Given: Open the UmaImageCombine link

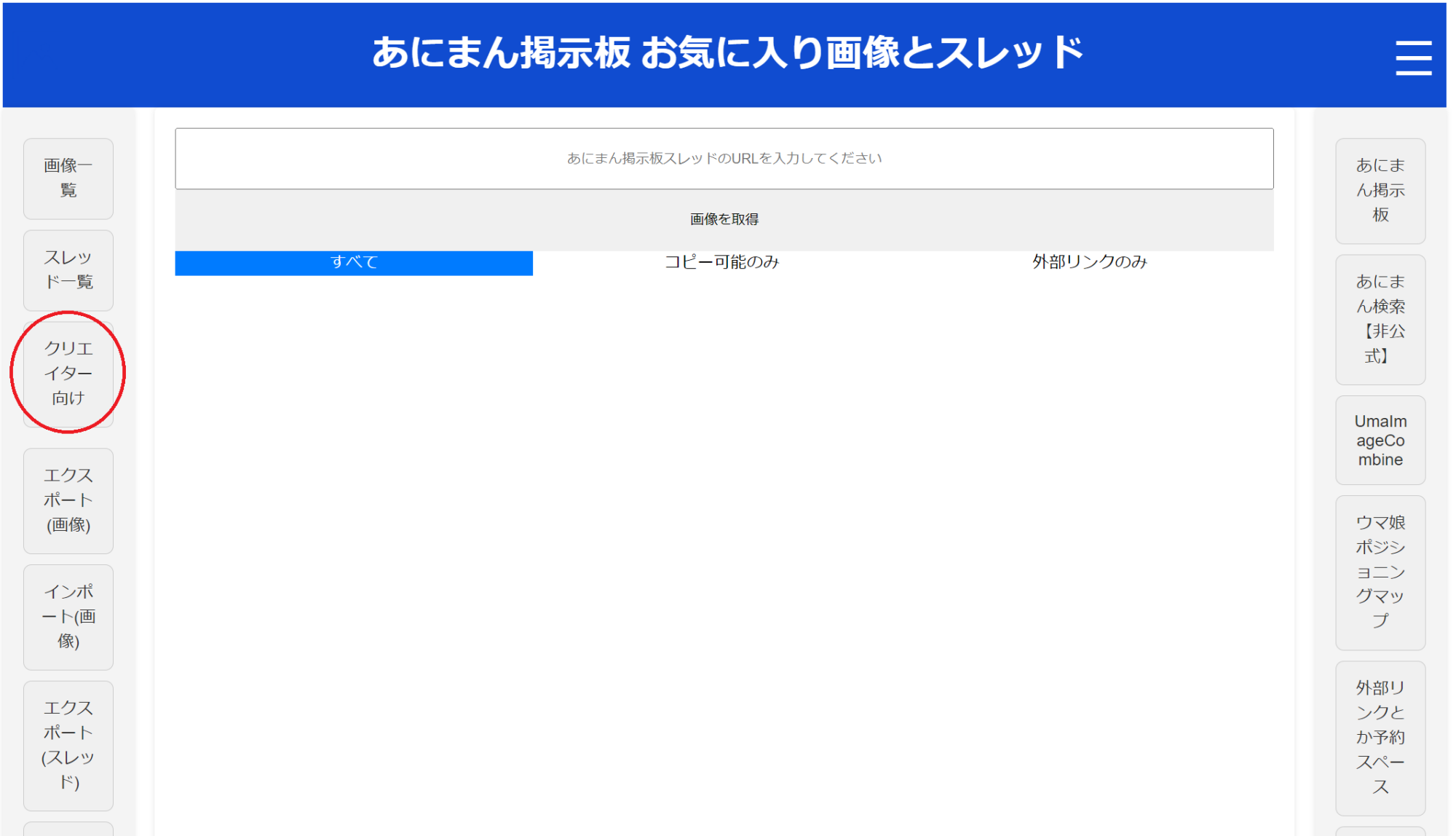Looking at the screenshot, I should 1380,441.
